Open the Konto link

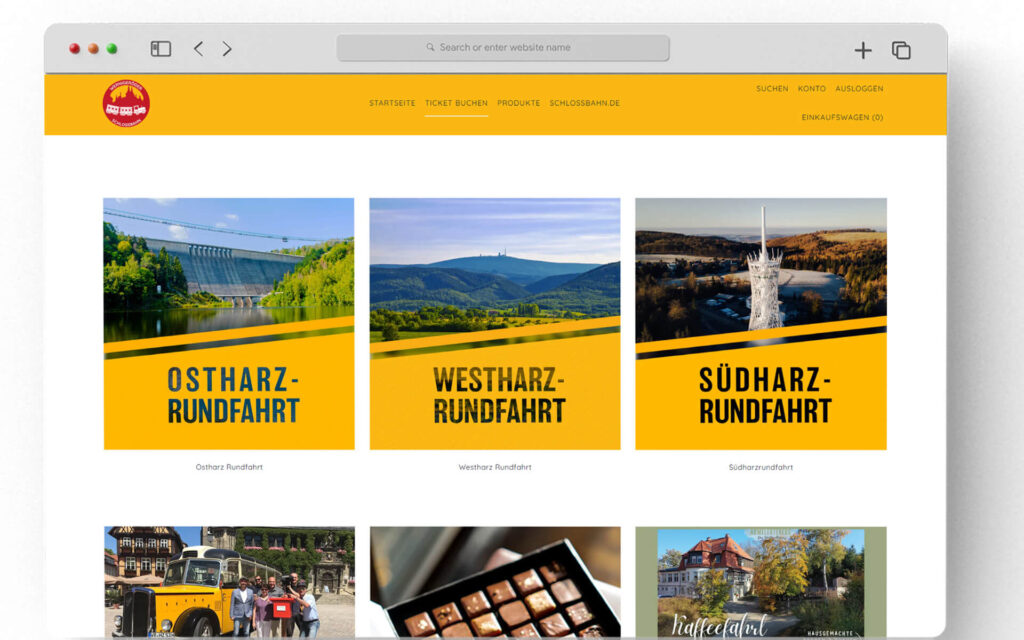pyautogui.click(x=812, y=89)
